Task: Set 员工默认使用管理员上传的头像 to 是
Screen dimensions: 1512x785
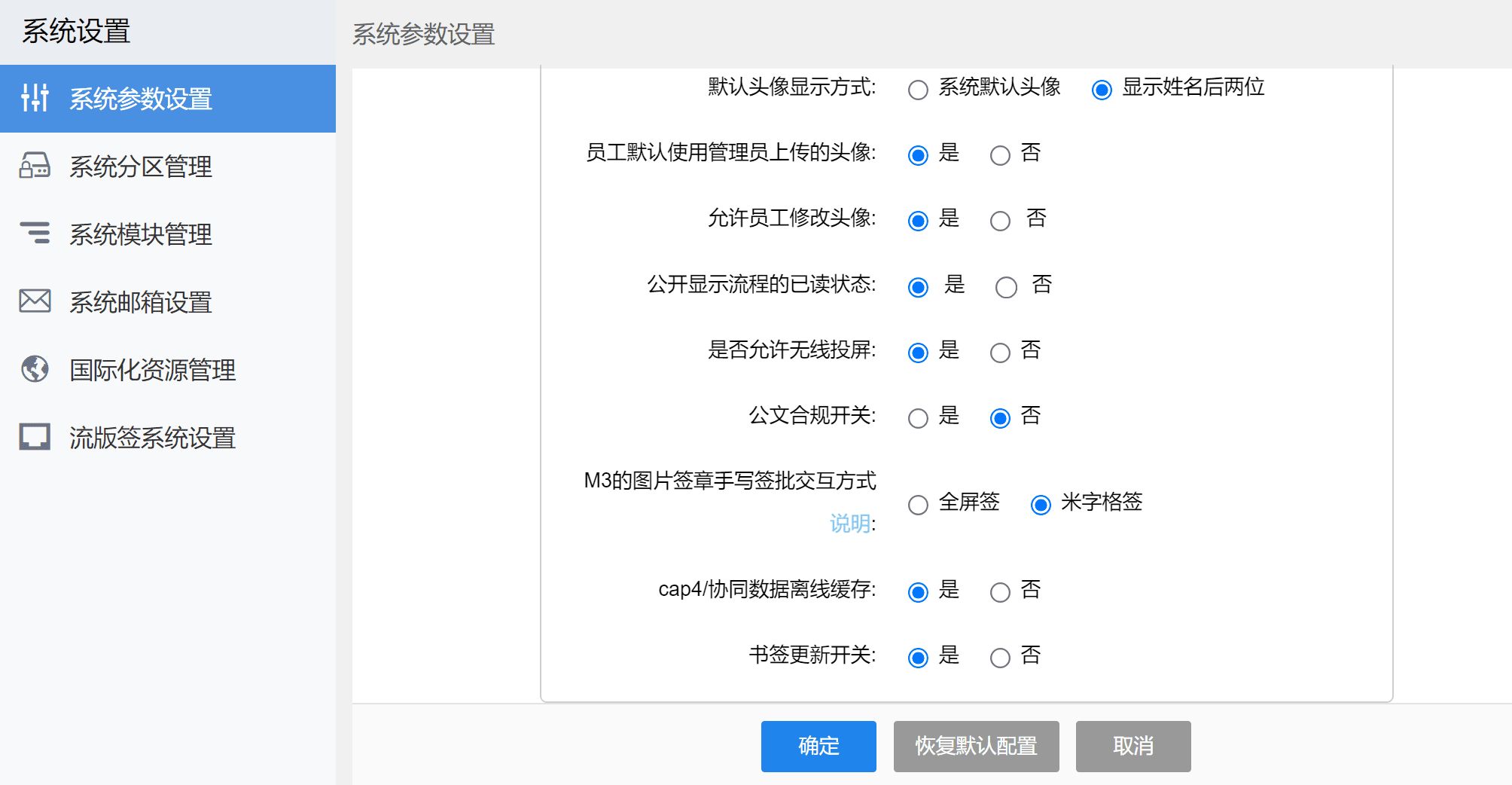Action: (x=918, y=155)
